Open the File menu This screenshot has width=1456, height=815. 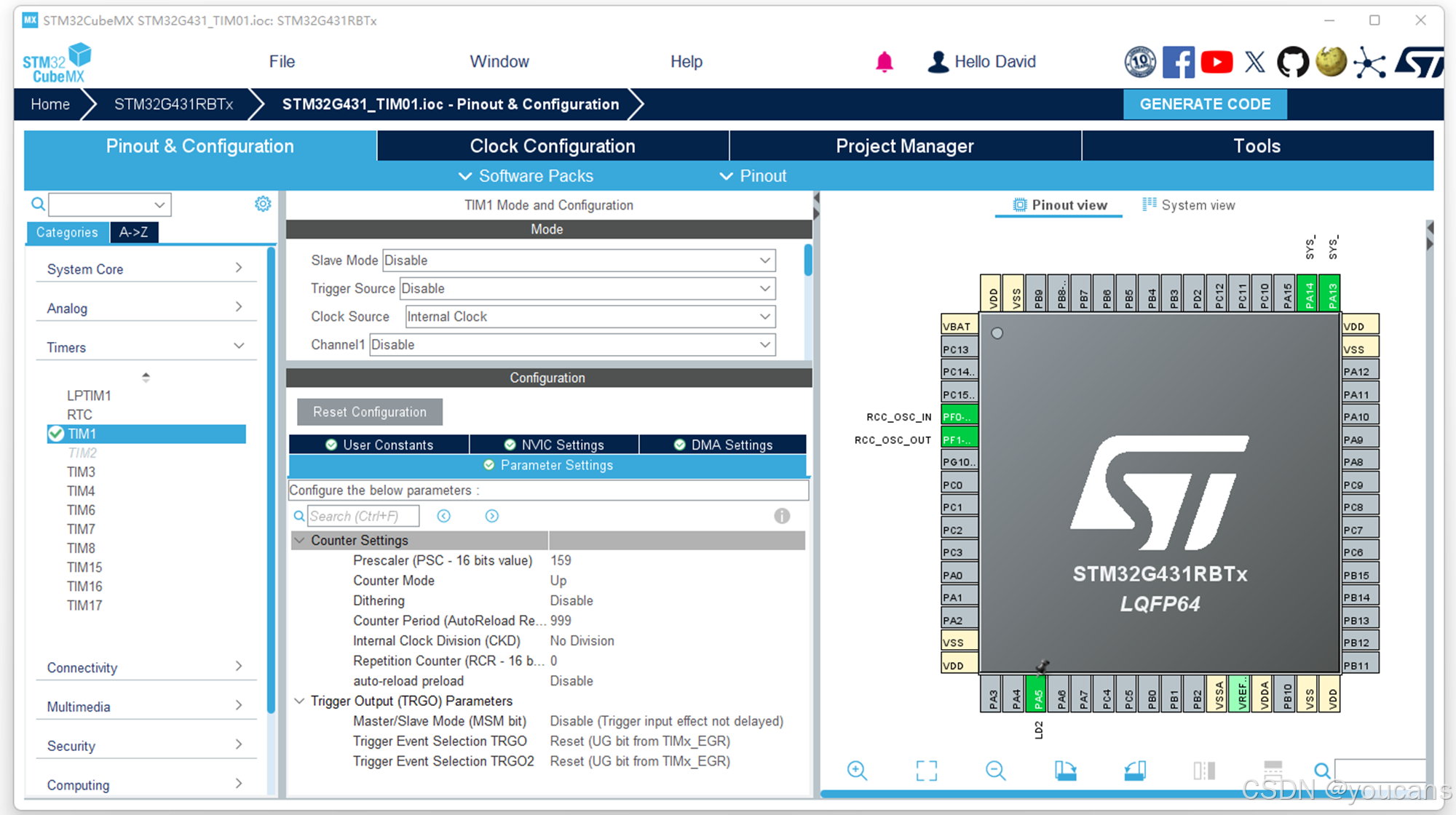tap(282, 62)
